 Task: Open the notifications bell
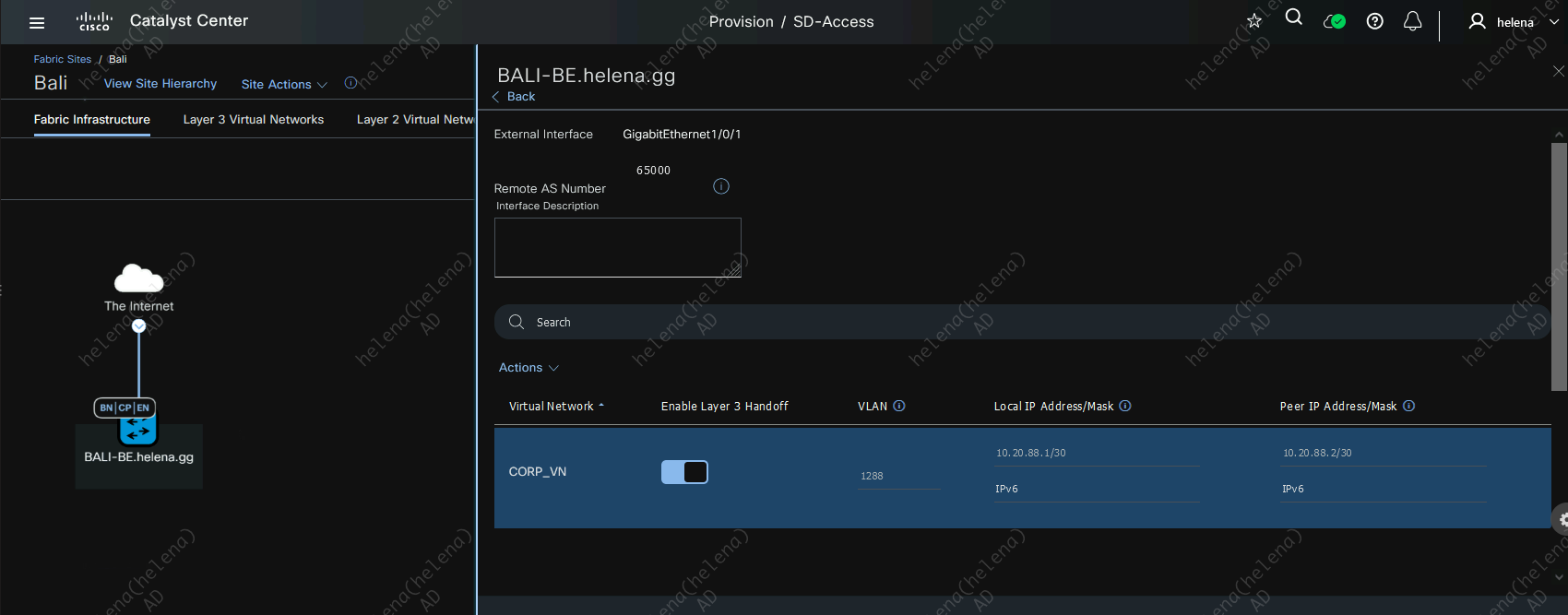1412,21
